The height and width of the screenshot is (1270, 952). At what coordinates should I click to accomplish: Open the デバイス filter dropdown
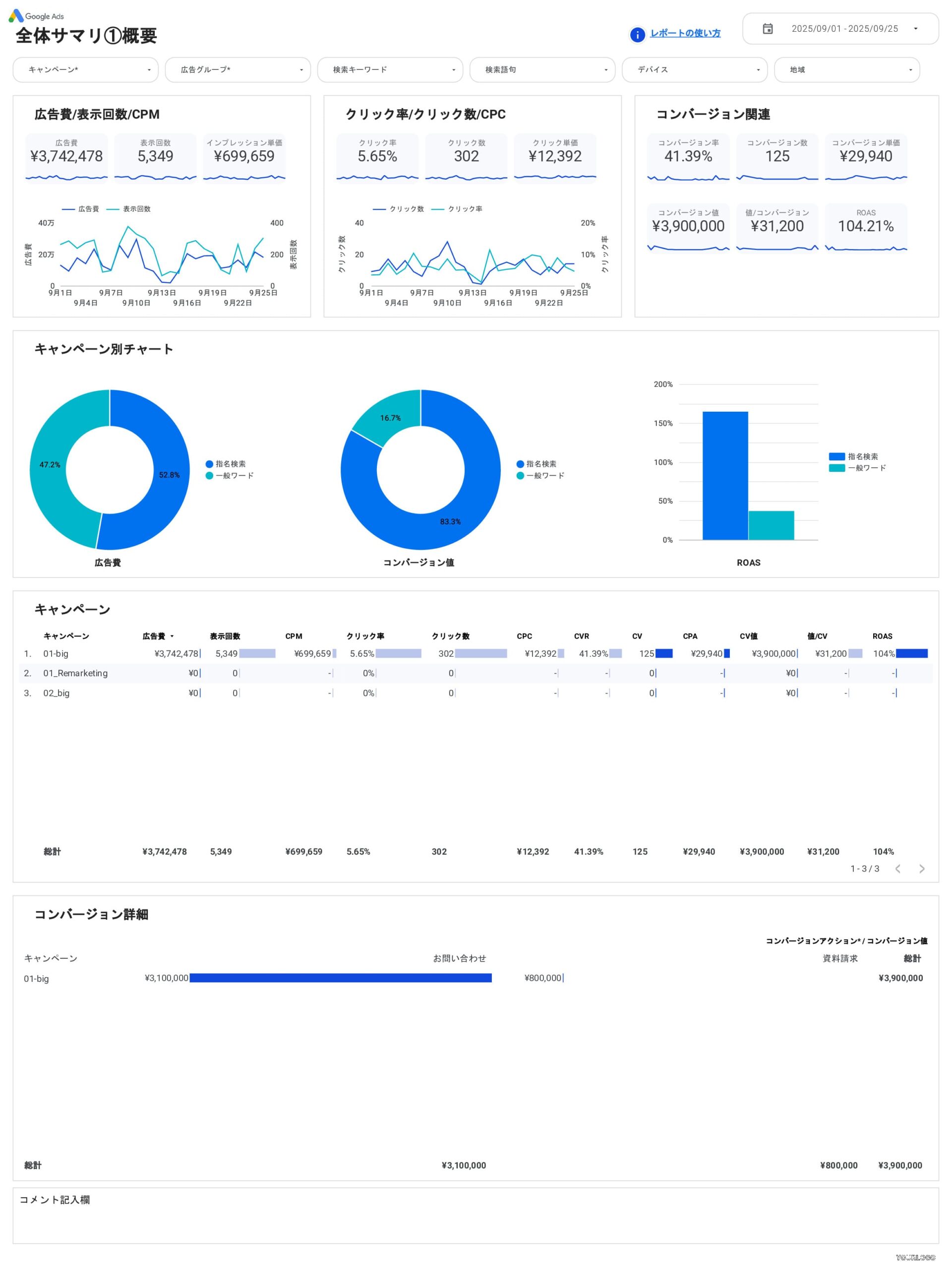[x=694, y=69]
